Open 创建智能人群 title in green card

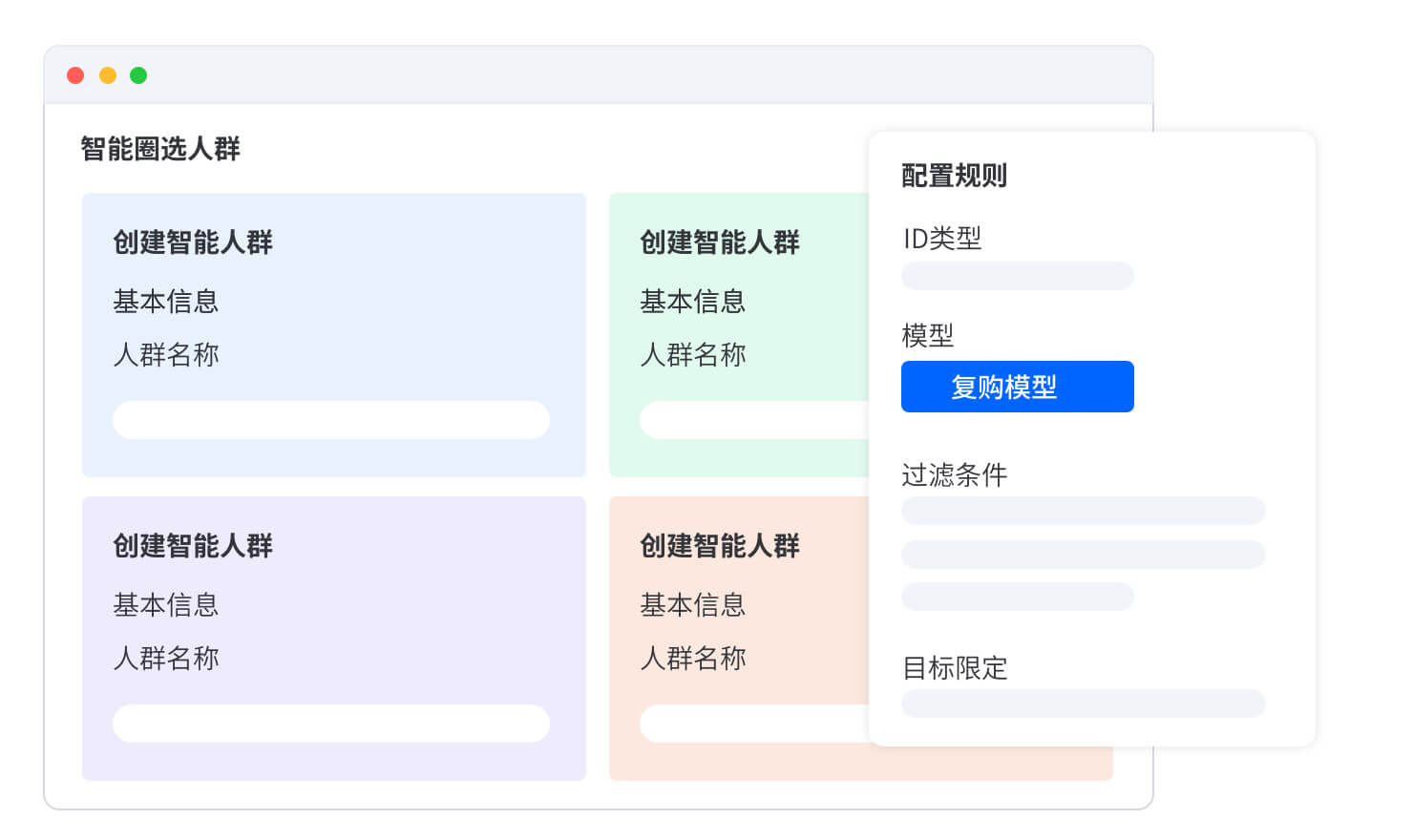tap(720, 242)
